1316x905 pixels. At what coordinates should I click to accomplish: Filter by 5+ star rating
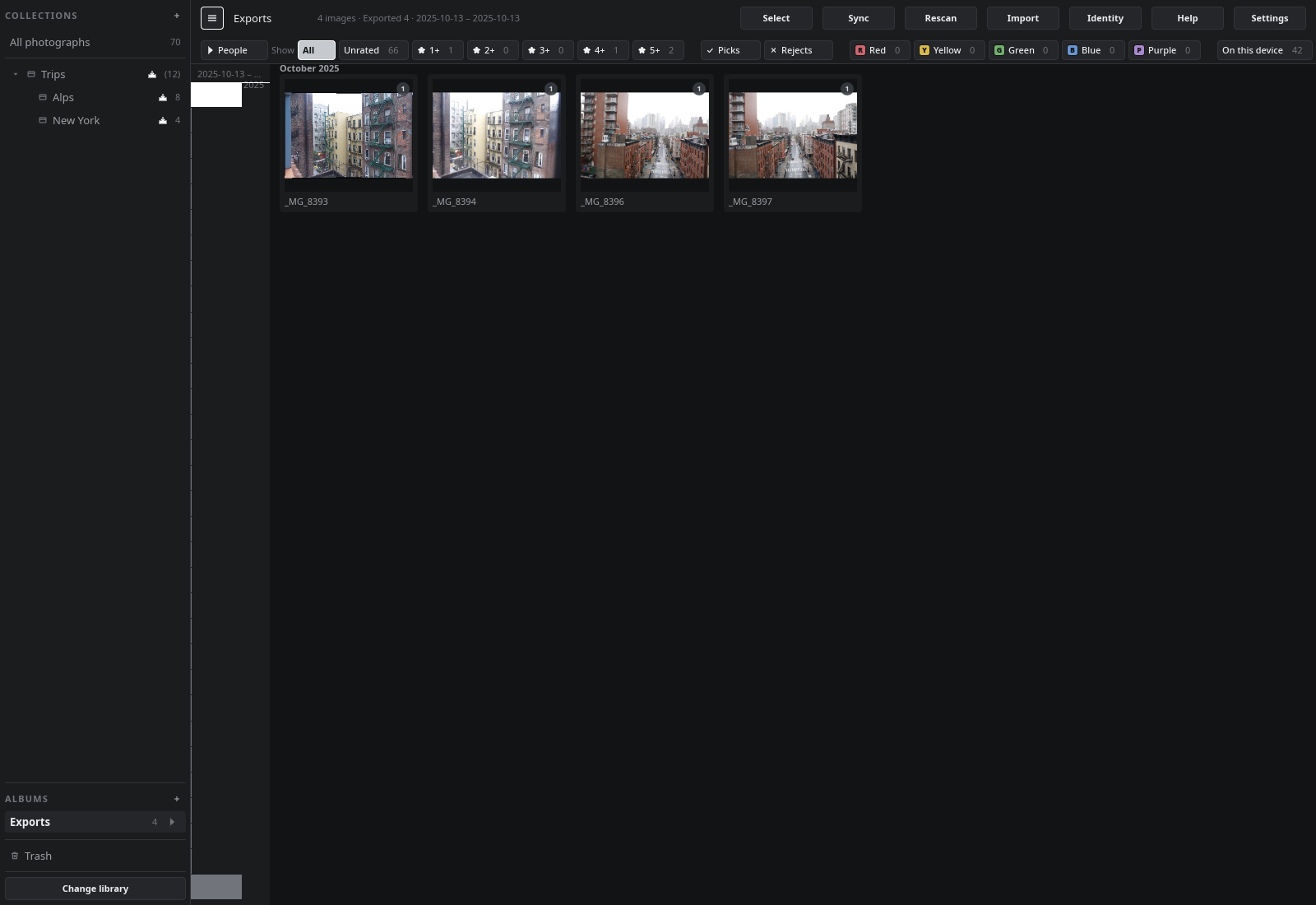(x=658, y=50)
